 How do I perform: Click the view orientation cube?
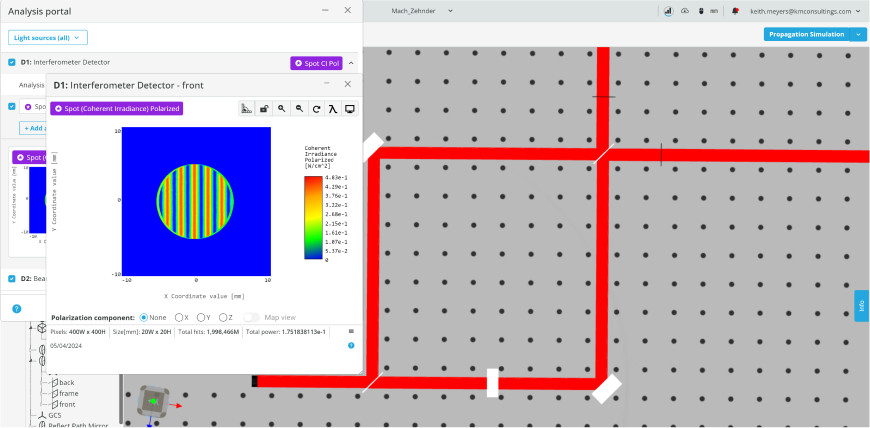(151, 400)
